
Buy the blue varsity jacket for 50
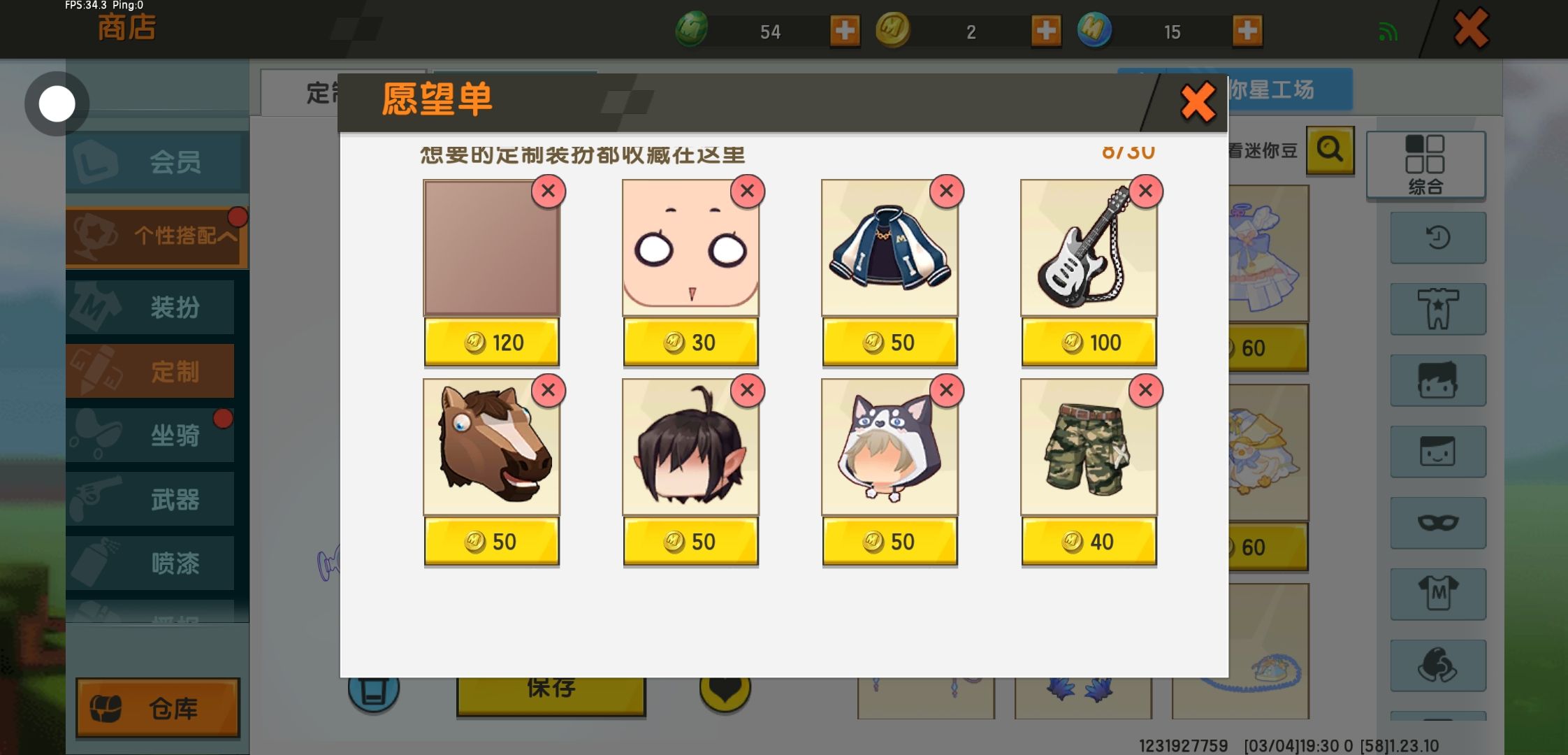[890, 342]
